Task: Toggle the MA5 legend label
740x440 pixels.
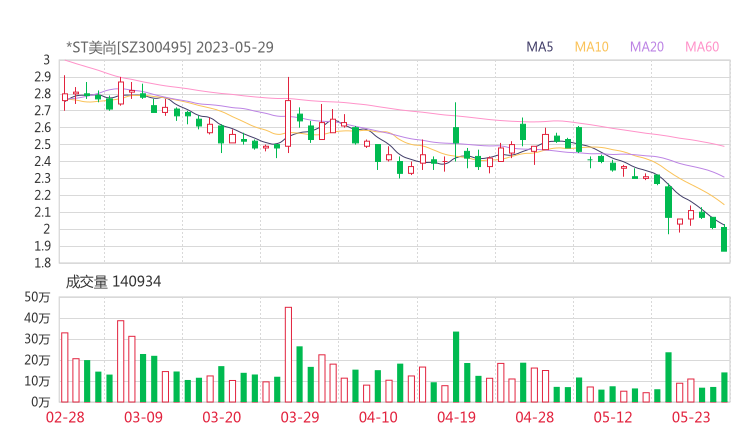Action: pos(540,47)
